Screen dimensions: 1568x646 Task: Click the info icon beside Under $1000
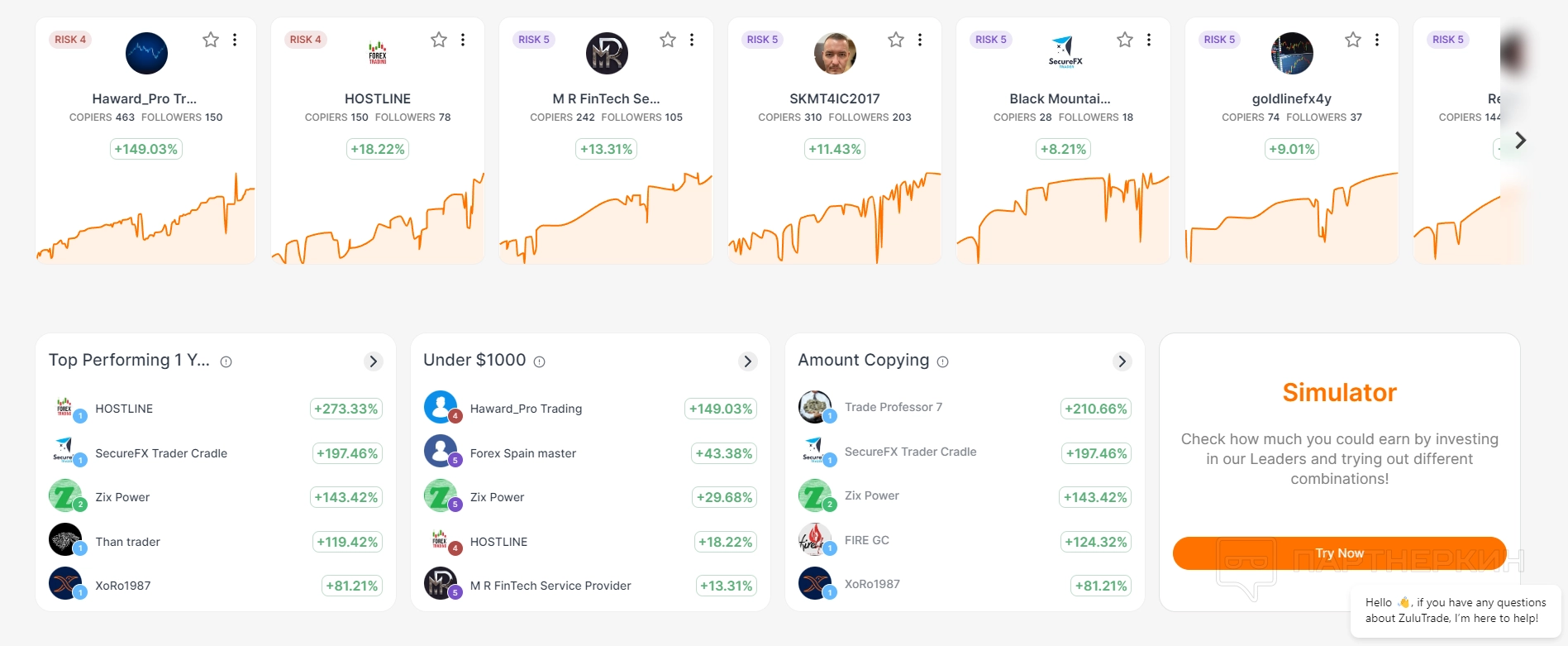540,361
